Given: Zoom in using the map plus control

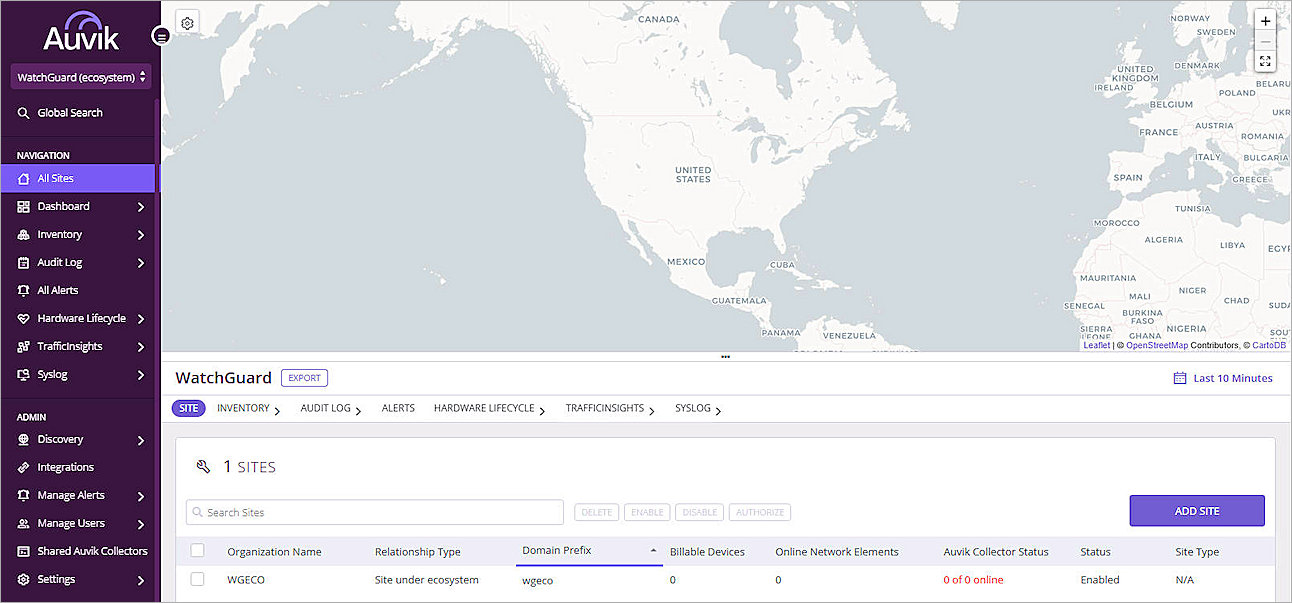Looking at the screenshot, I should click(1265, 20).
